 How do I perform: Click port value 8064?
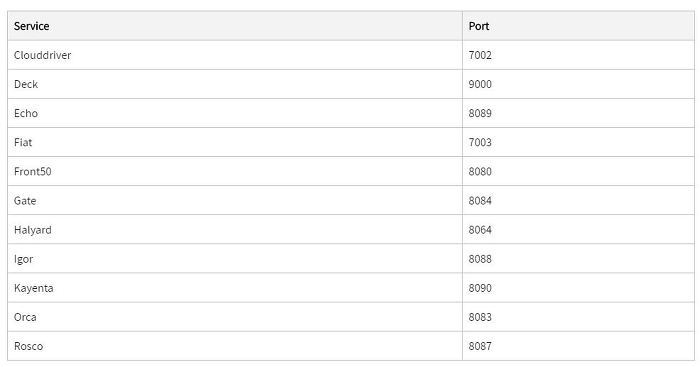click(480, 229)
